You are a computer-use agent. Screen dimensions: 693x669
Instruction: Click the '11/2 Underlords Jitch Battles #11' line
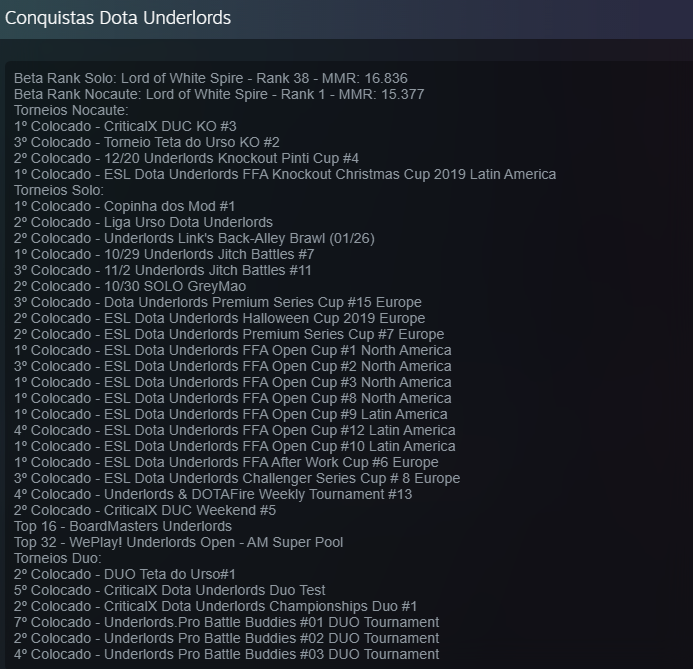(163, 270)
